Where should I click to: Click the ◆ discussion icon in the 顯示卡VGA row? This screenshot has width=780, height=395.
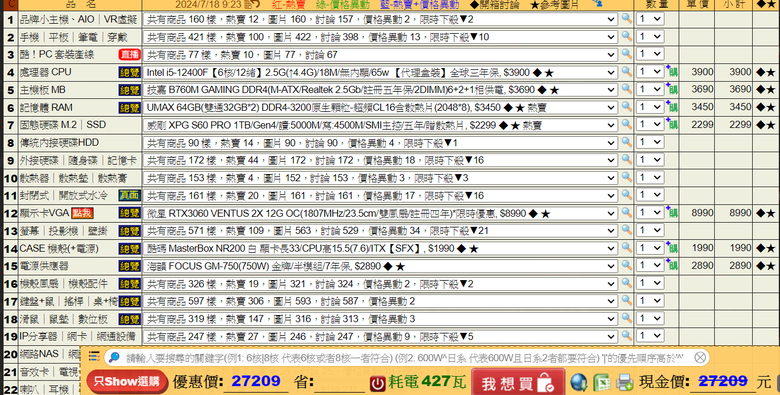[x=760, y=213]
